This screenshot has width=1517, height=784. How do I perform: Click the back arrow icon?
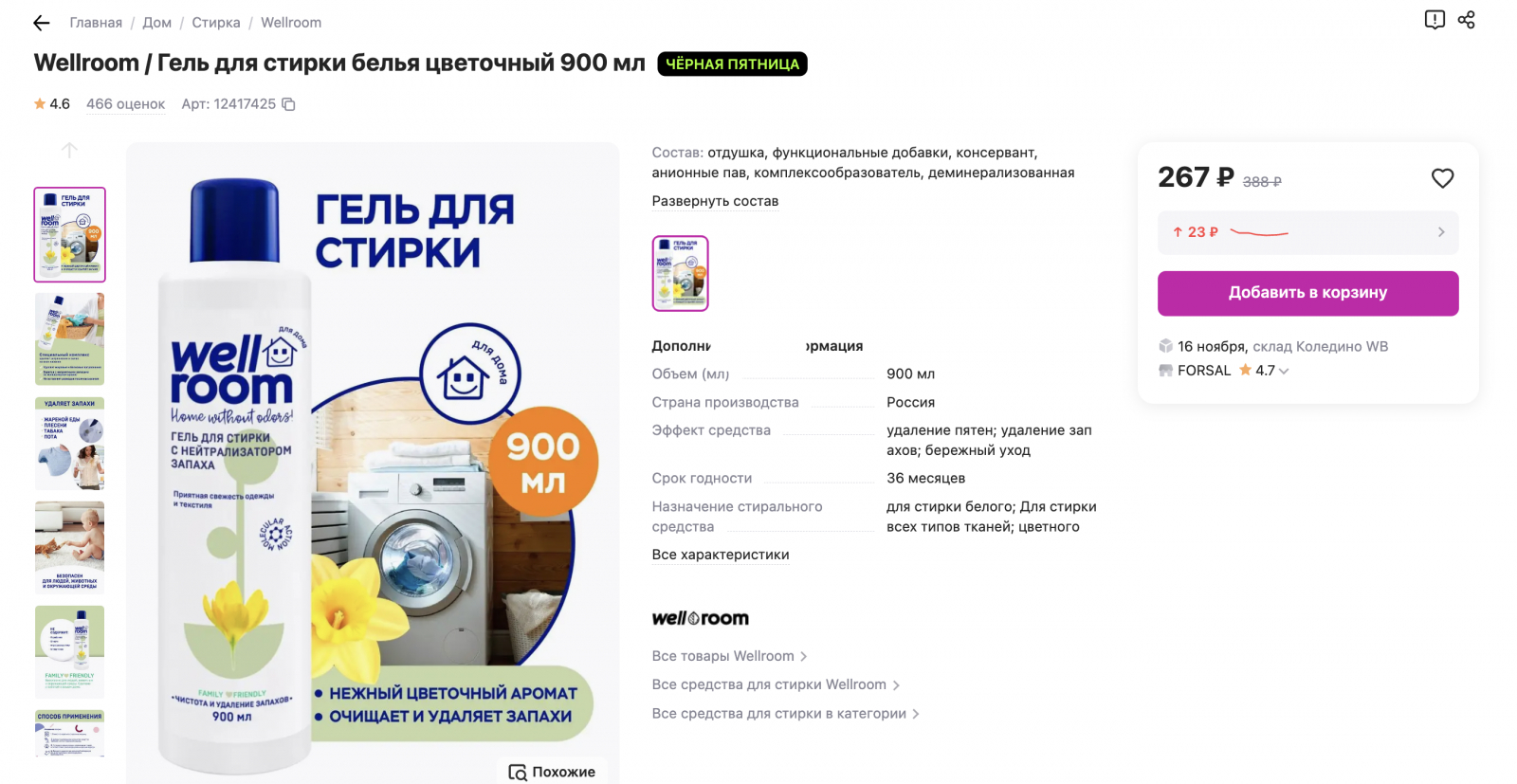click(x=41, y=23)
